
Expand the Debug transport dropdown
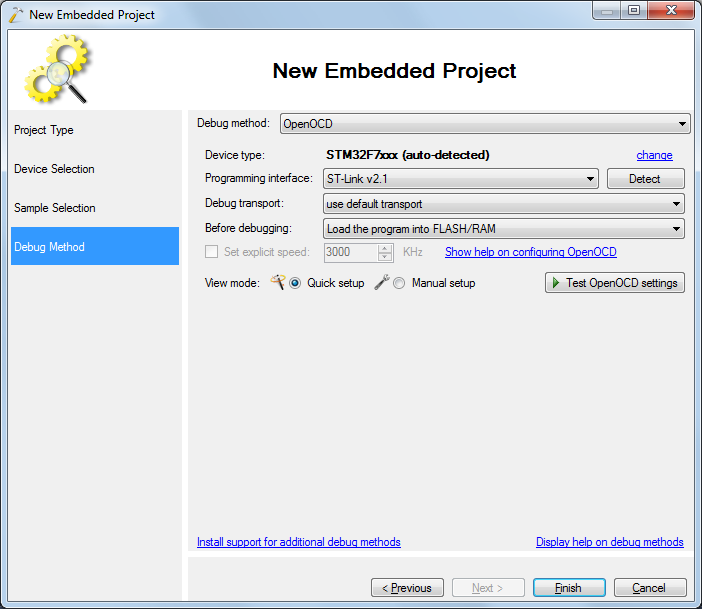(x=503, y=204)
